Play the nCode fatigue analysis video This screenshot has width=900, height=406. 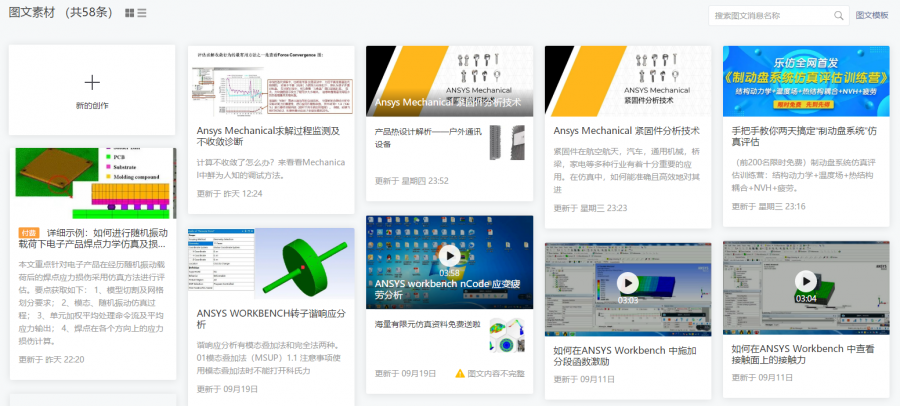click(x=449, y=256)
